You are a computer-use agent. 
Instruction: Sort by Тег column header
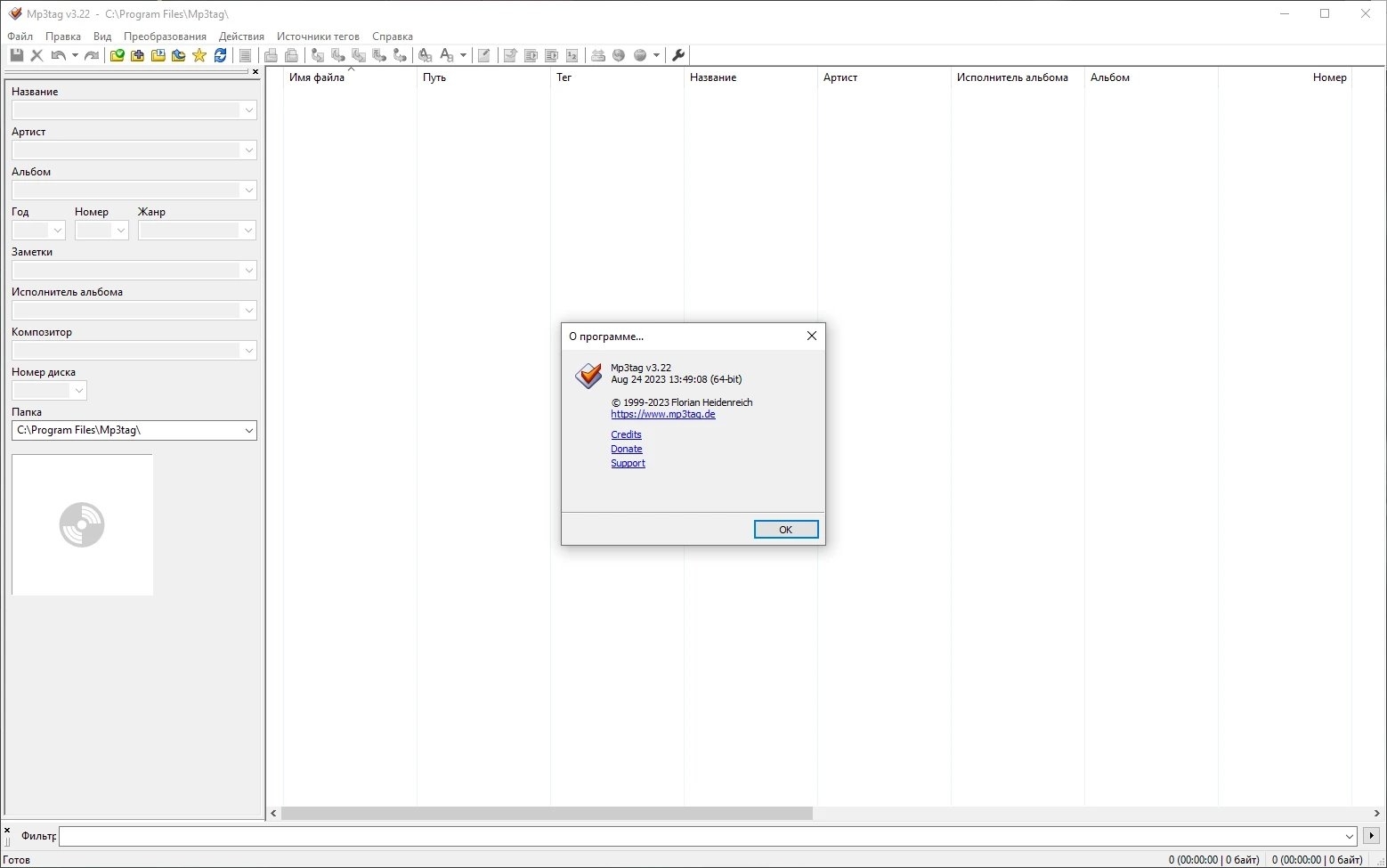(x=617, y=77)
